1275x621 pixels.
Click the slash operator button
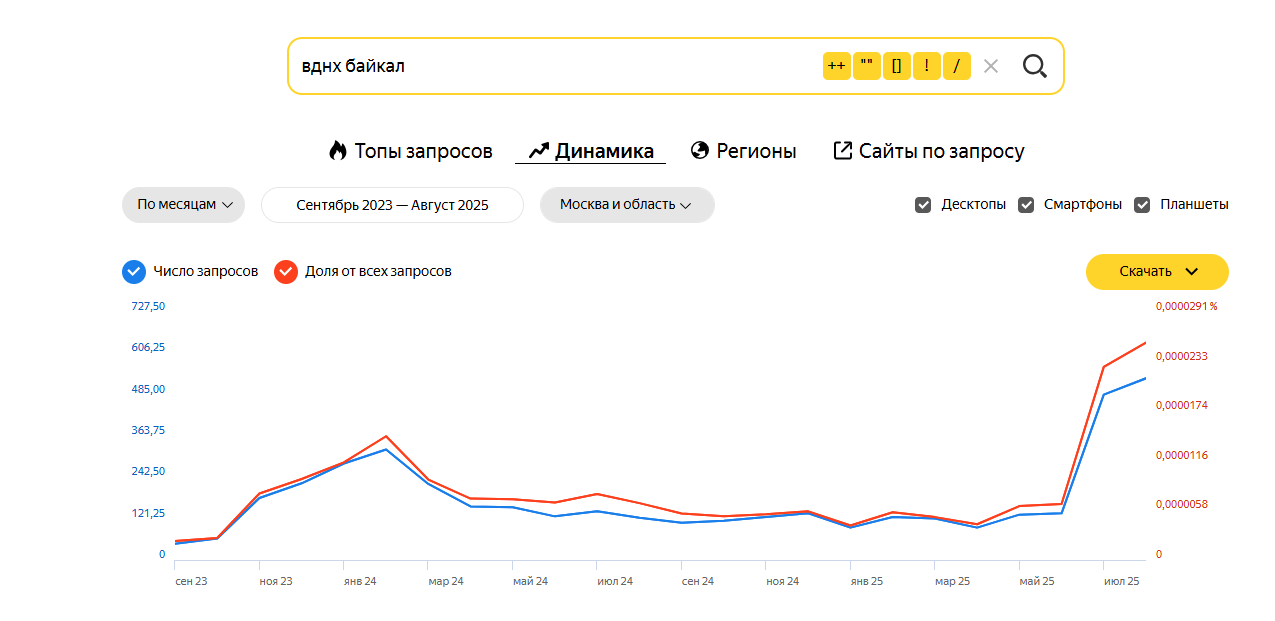[956, 66]
